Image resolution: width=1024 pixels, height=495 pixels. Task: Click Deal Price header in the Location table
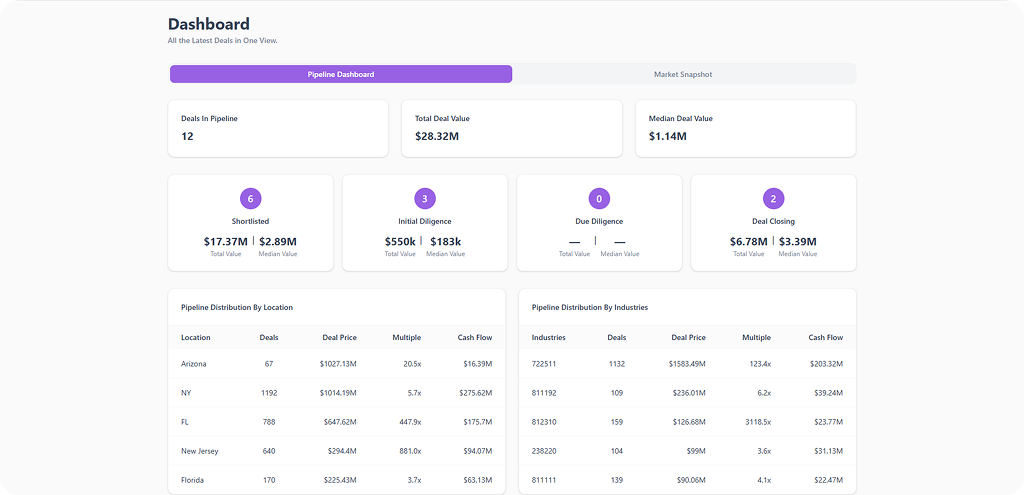coord(339,338)
